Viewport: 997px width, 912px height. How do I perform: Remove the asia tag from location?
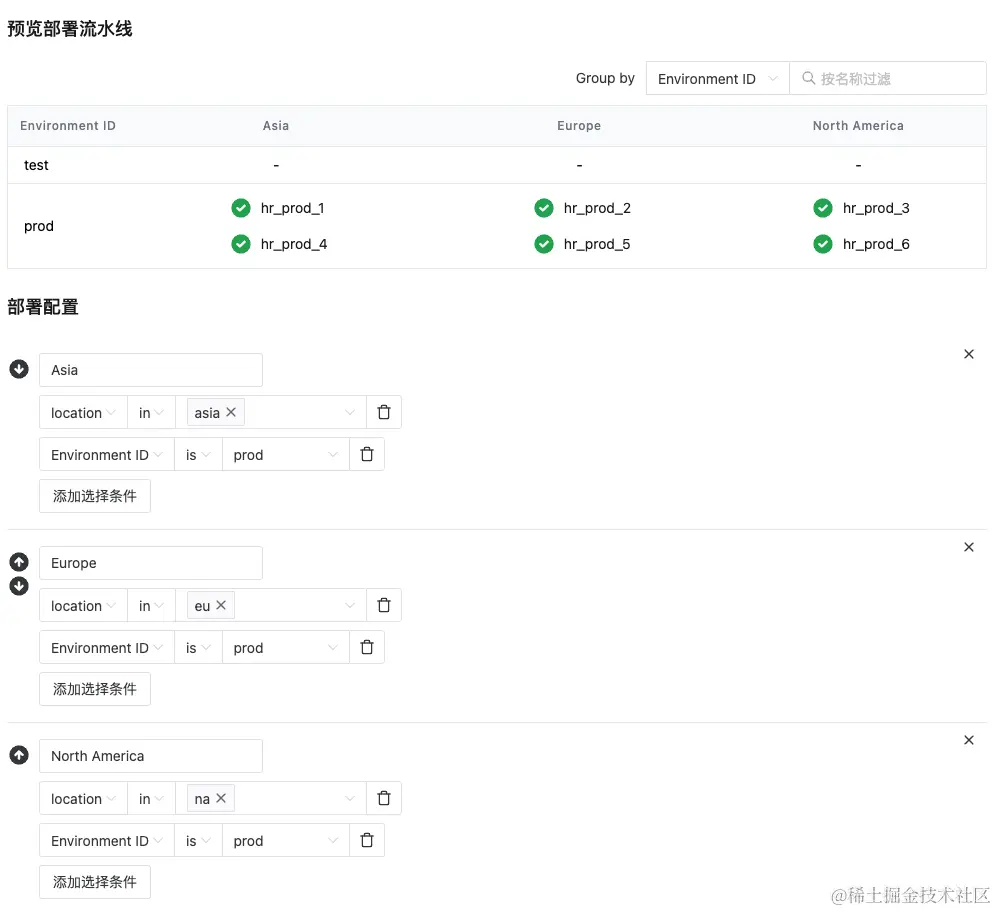click(231, 412)
